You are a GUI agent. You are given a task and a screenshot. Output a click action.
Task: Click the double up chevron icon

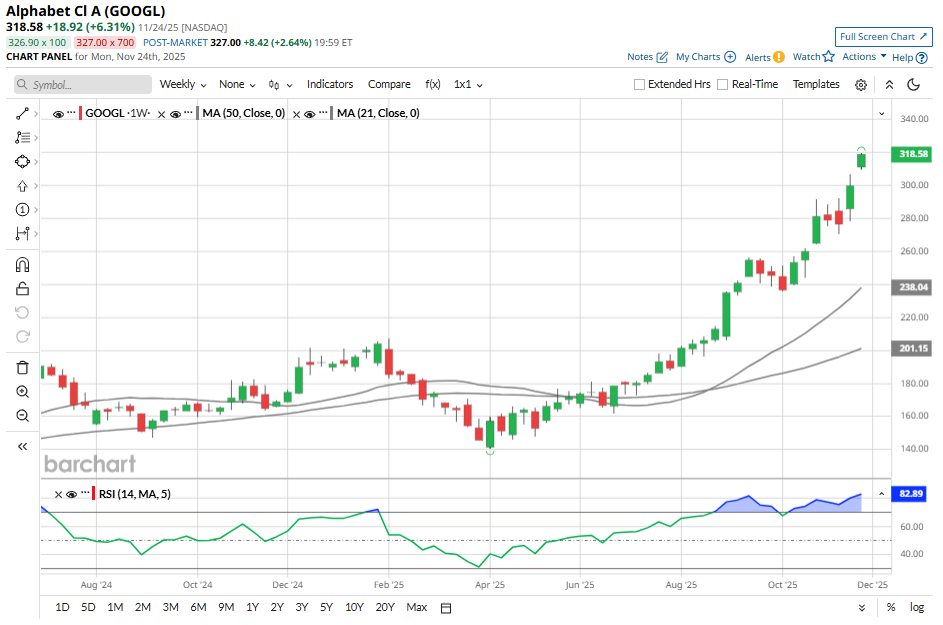pos(889,85)
